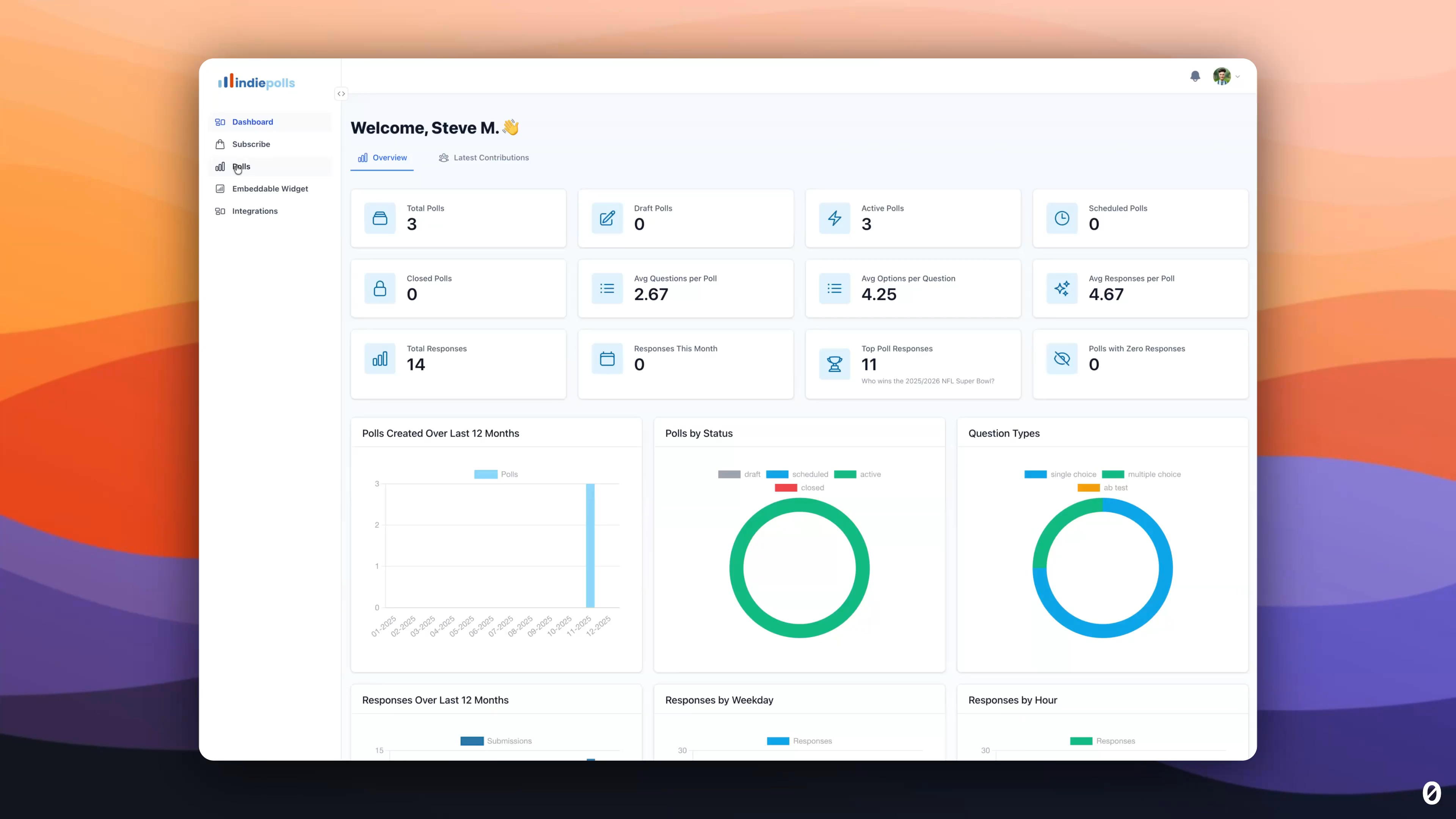This screenshot has height=819, width=1456.
Task: Click the Integrations sidebar icon
Action: click(220, 211)
